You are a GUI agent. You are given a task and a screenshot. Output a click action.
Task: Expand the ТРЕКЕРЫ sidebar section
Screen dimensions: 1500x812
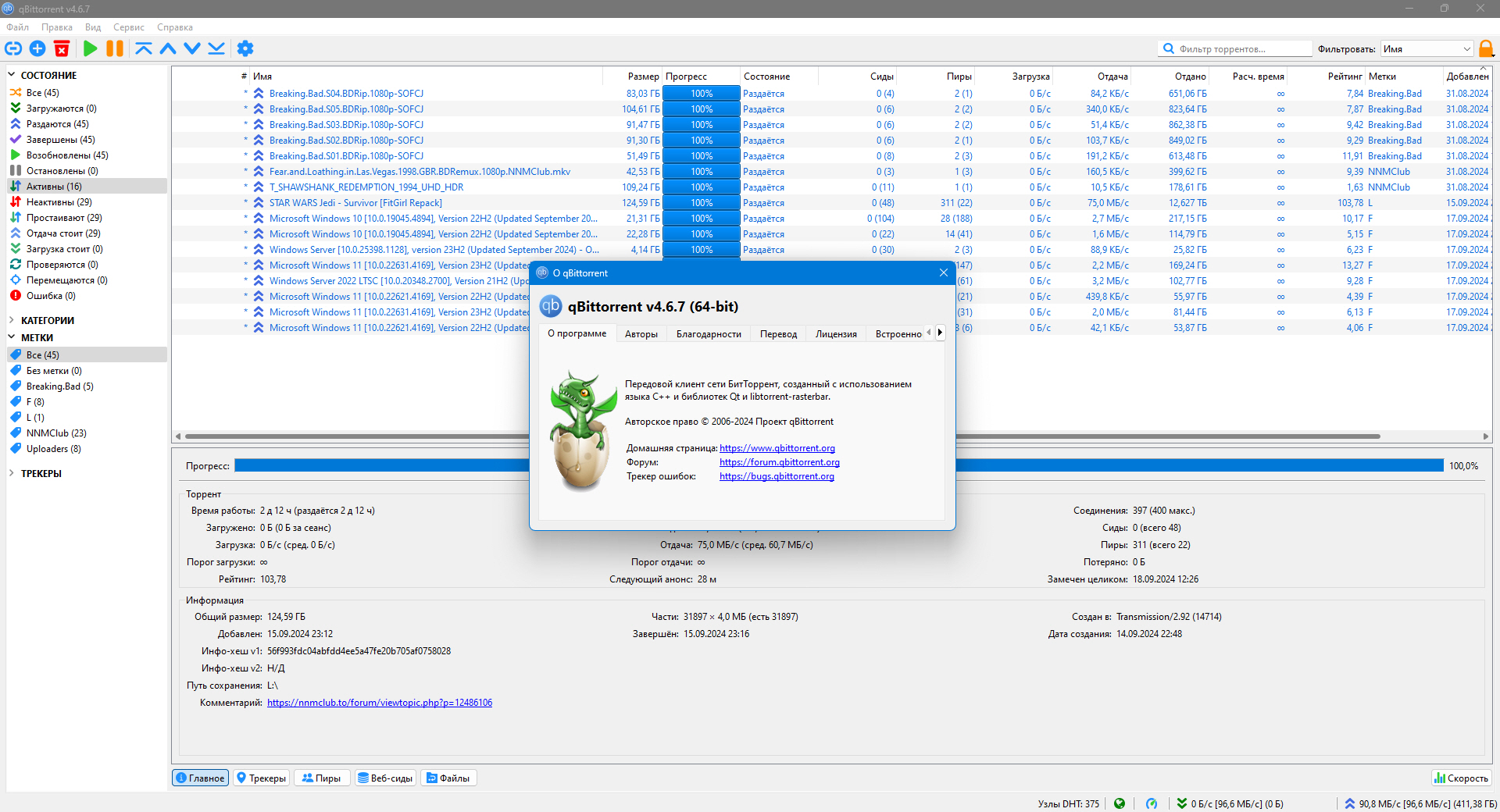click(41, 474)
